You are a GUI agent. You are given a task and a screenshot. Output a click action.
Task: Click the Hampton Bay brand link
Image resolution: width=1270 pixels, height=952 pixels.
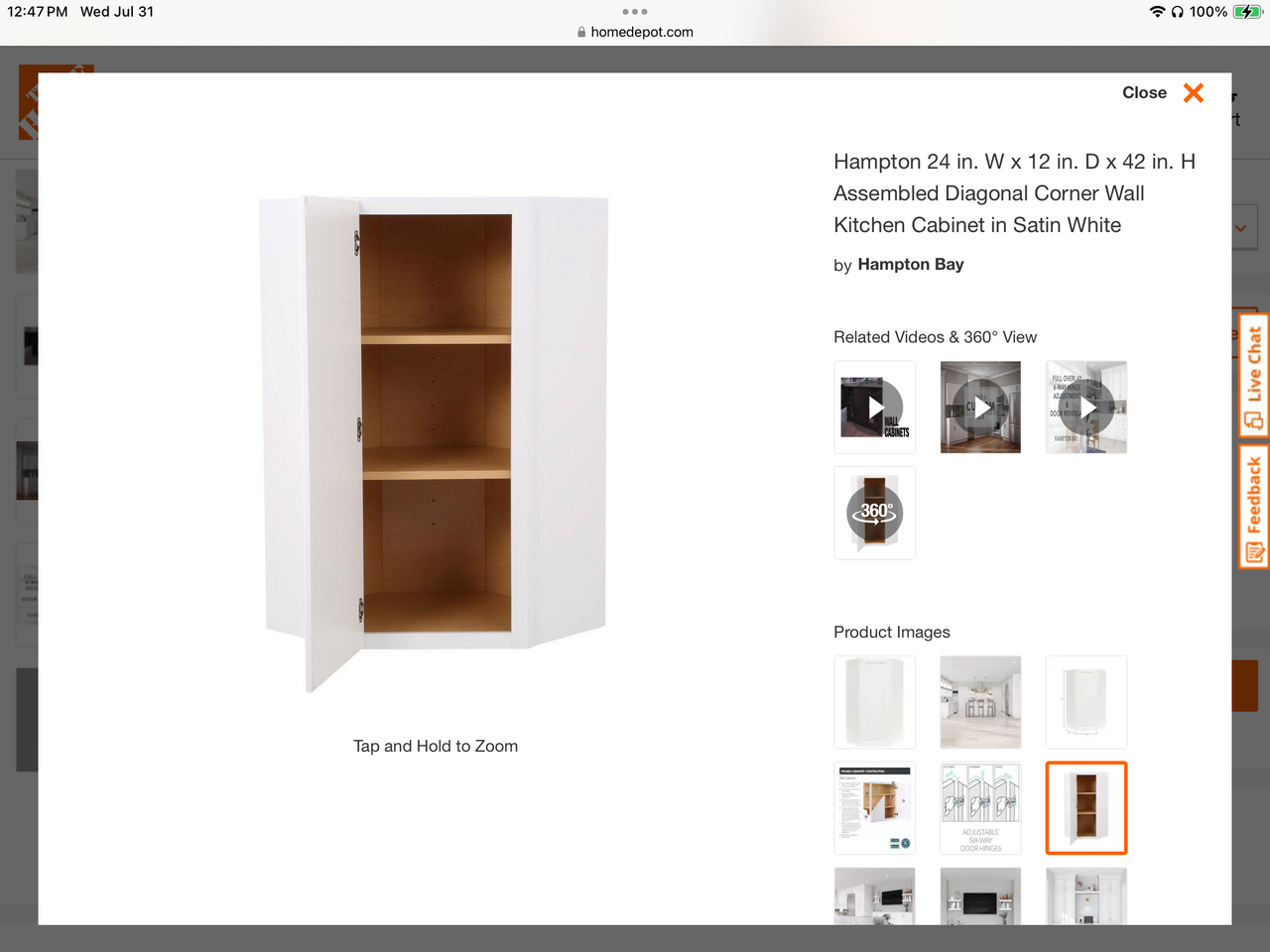click(x=910, y=265)
